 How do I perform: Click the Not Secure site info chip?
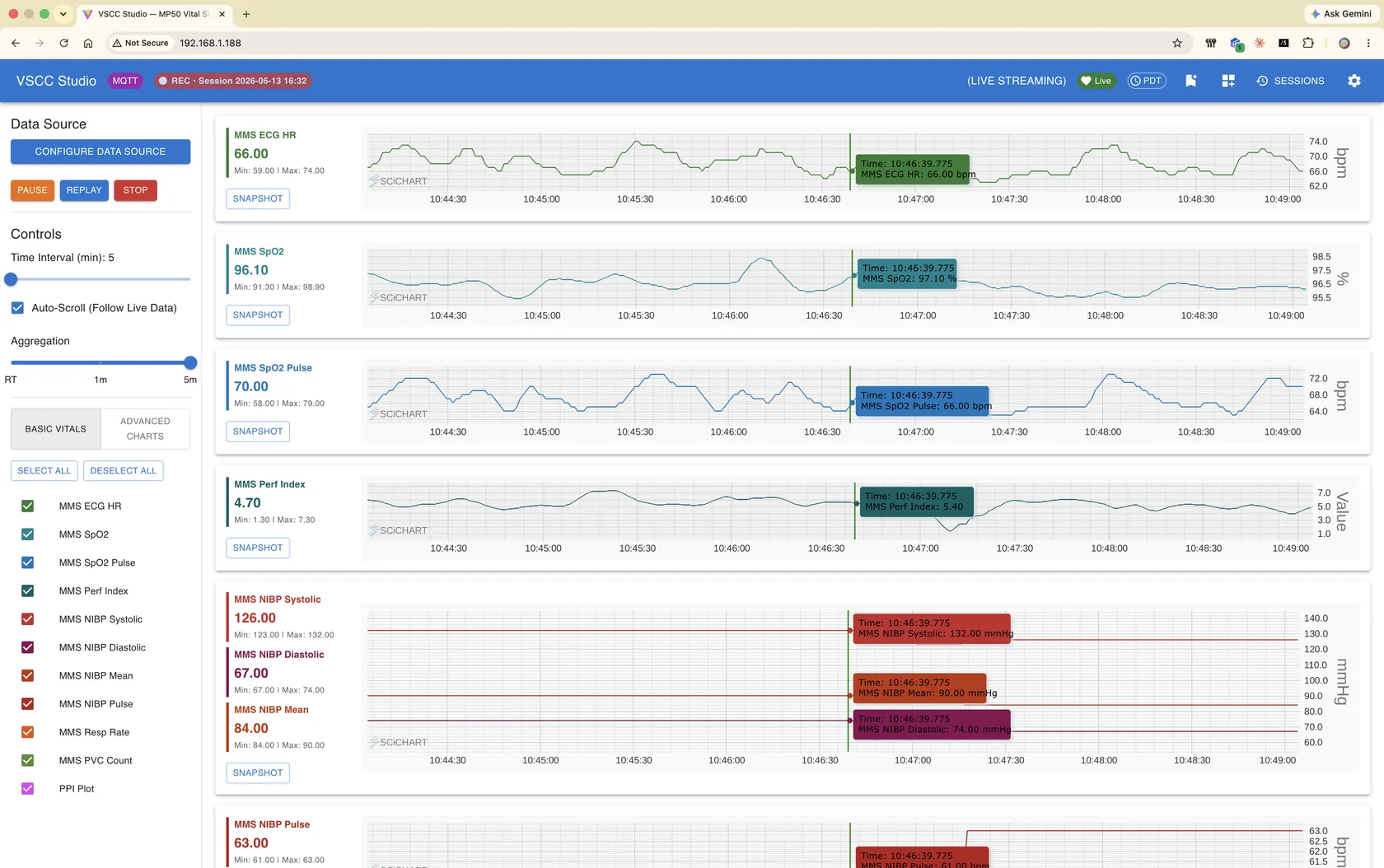pos(141,43)
